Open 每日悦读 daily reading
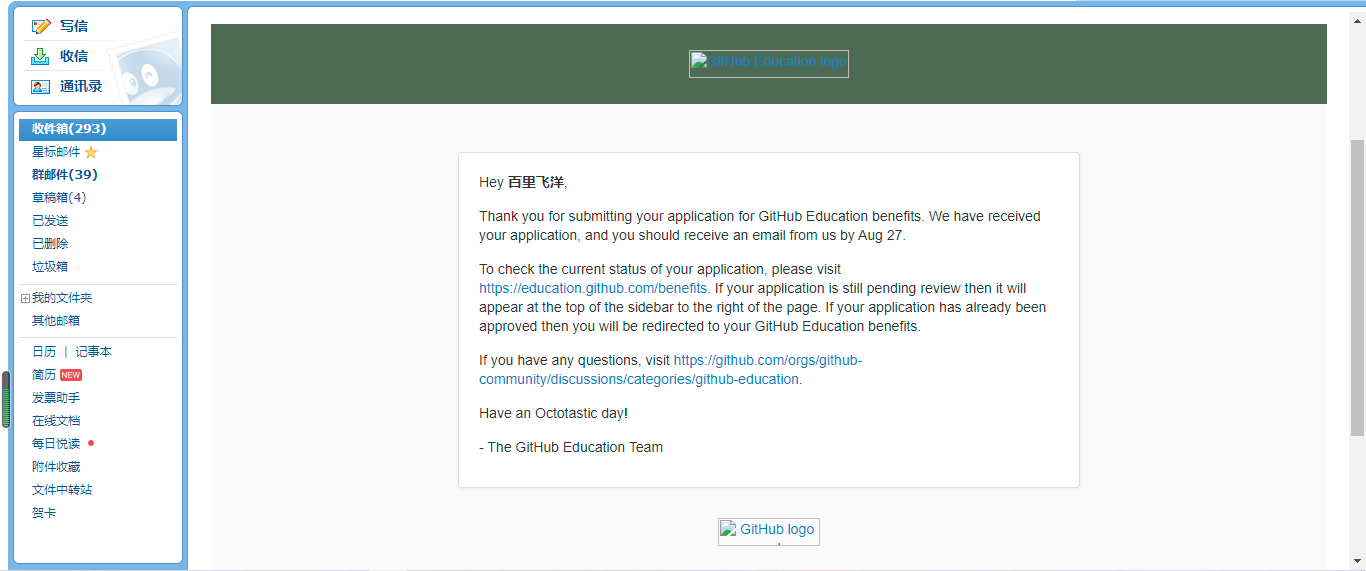Screen dimensions: 1366x571 pos(56,444)
